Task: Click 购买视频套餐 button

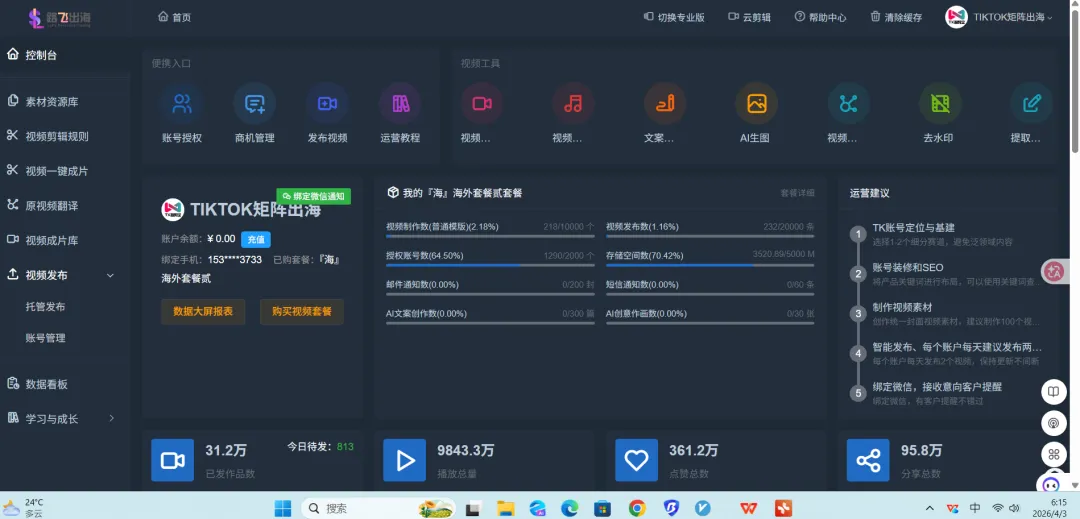Action: pos(302,312)
